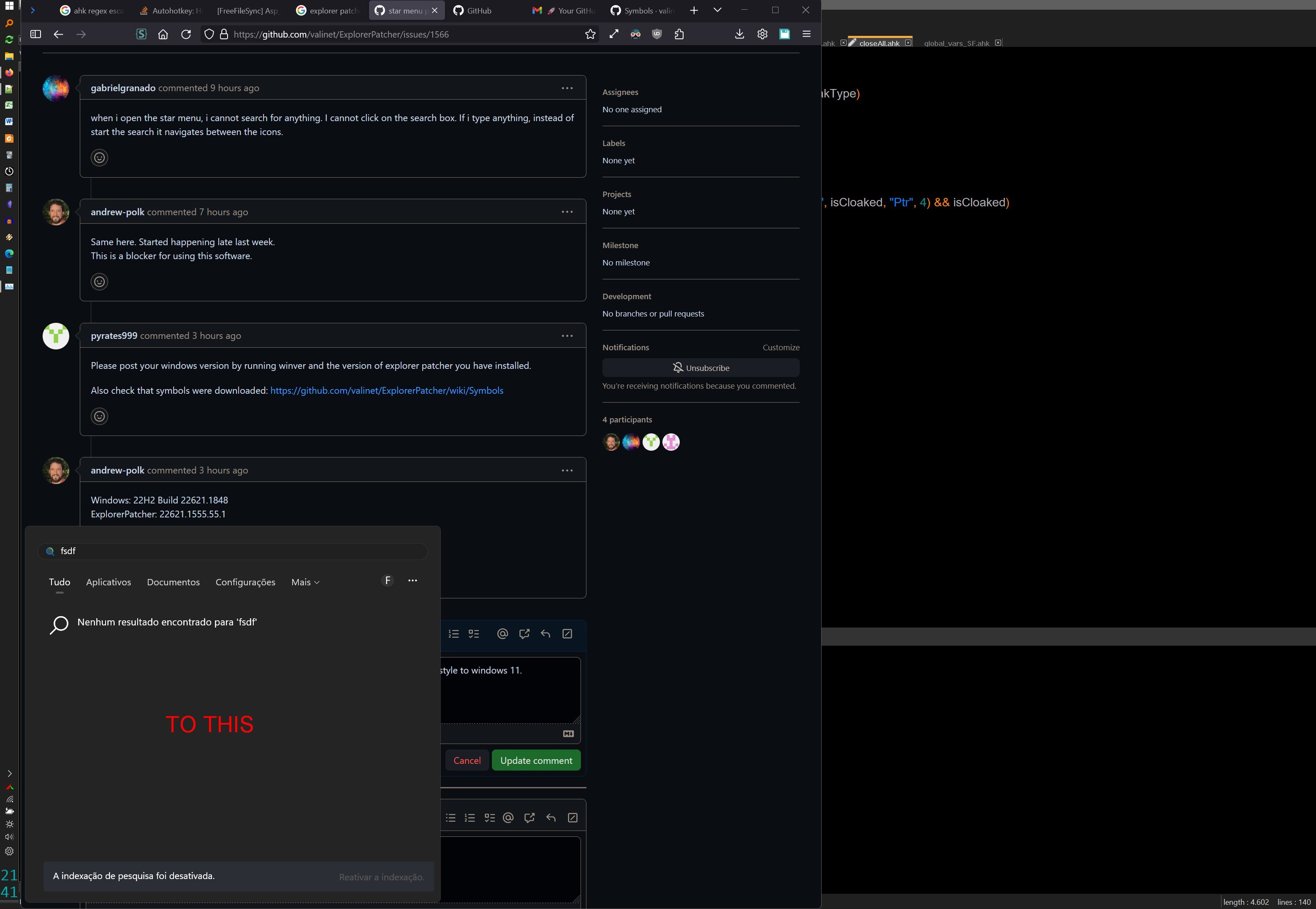
Task: Open Firefox downloads panel
Action: click(739, 34)
